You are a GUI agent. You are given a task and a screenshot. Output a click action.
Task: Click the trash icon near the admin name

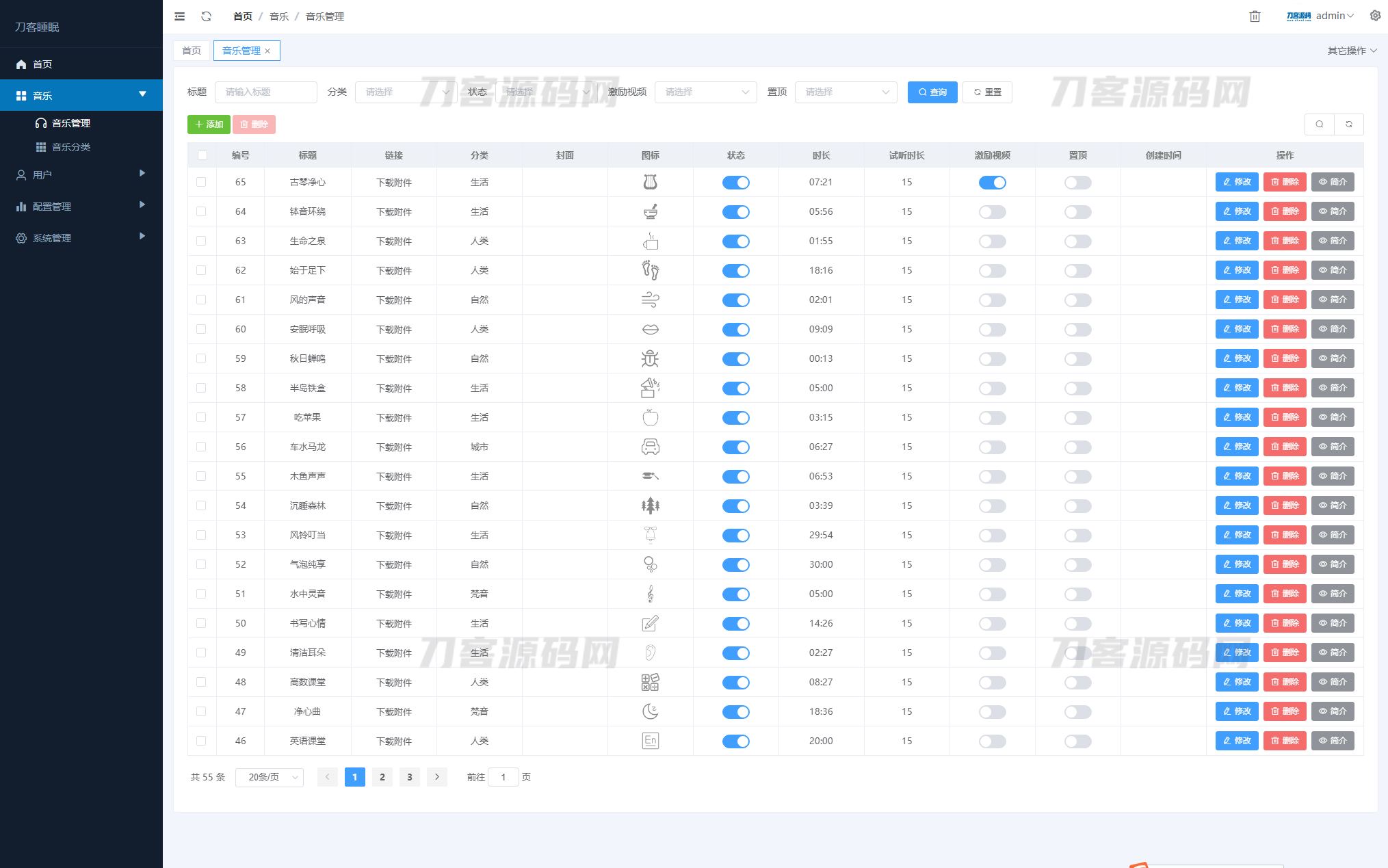tap(1255, 16)
